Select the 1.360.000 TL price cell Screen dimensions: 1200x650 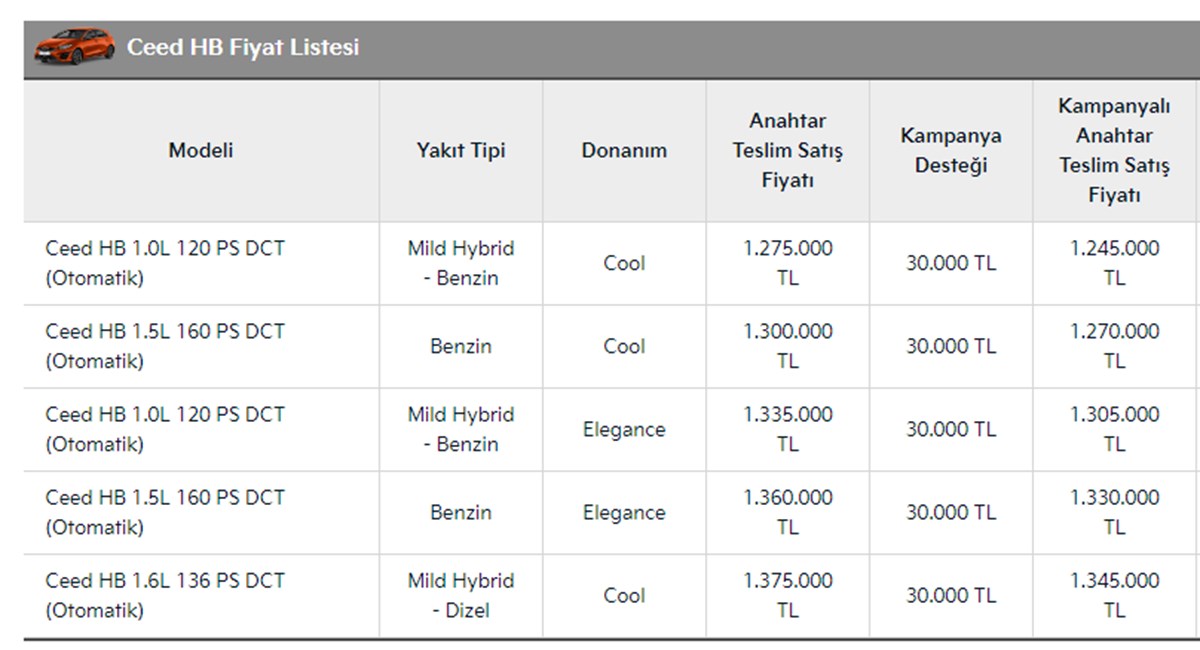788,512
